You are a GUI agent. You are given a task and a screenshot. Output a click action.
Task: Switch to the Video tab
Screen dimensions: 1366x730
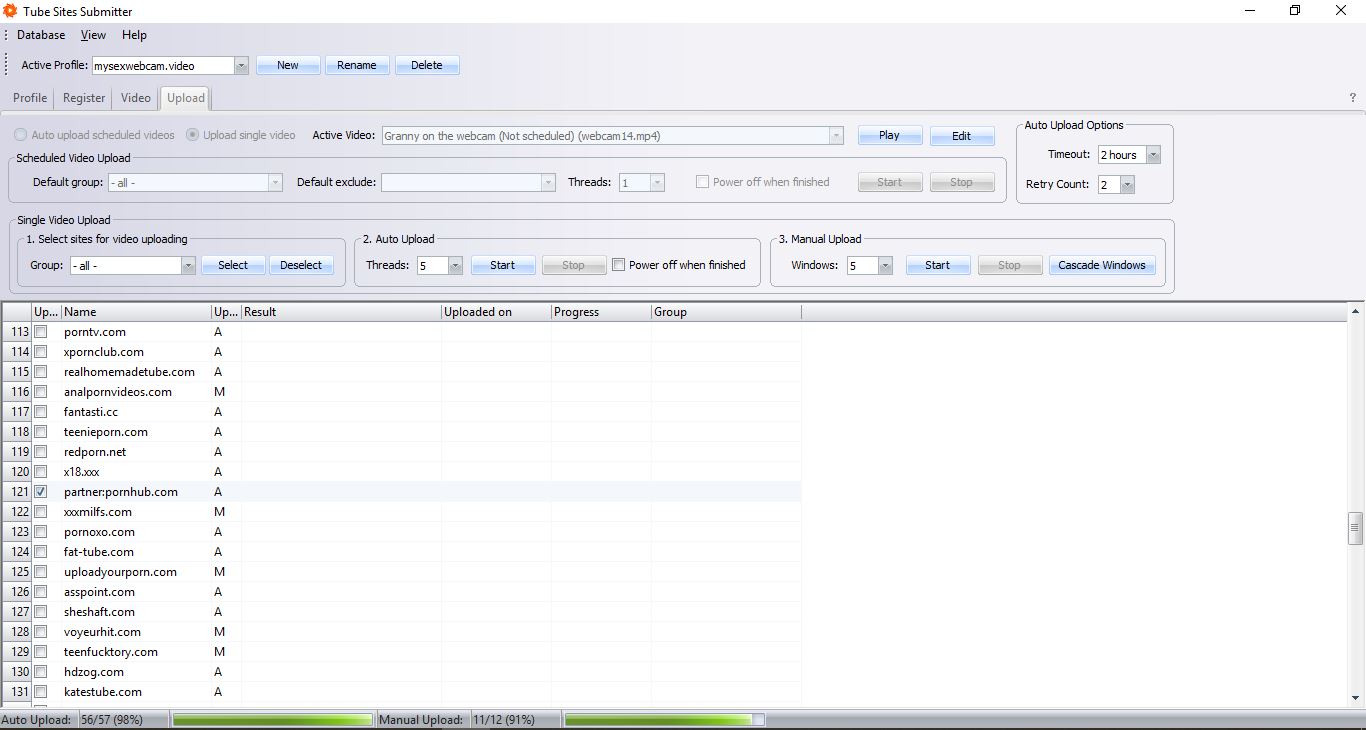point(136,98)
